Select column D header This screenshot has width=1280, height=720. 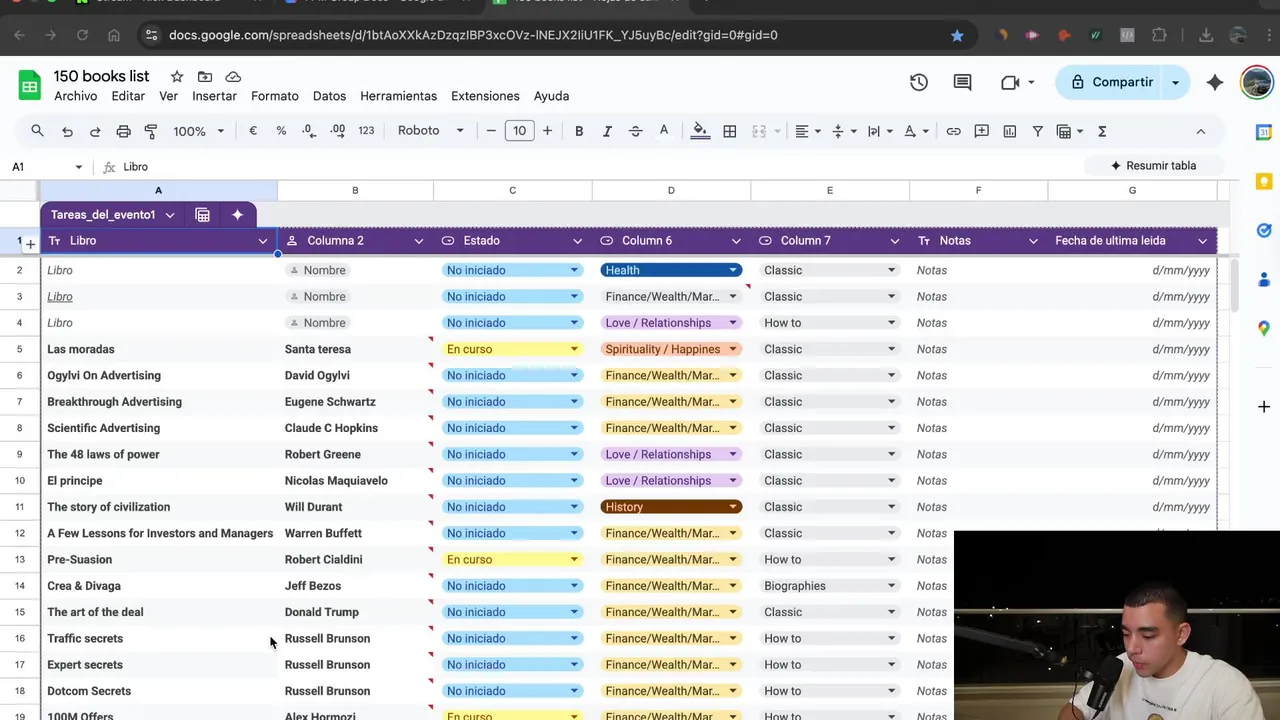coord(671,190)
